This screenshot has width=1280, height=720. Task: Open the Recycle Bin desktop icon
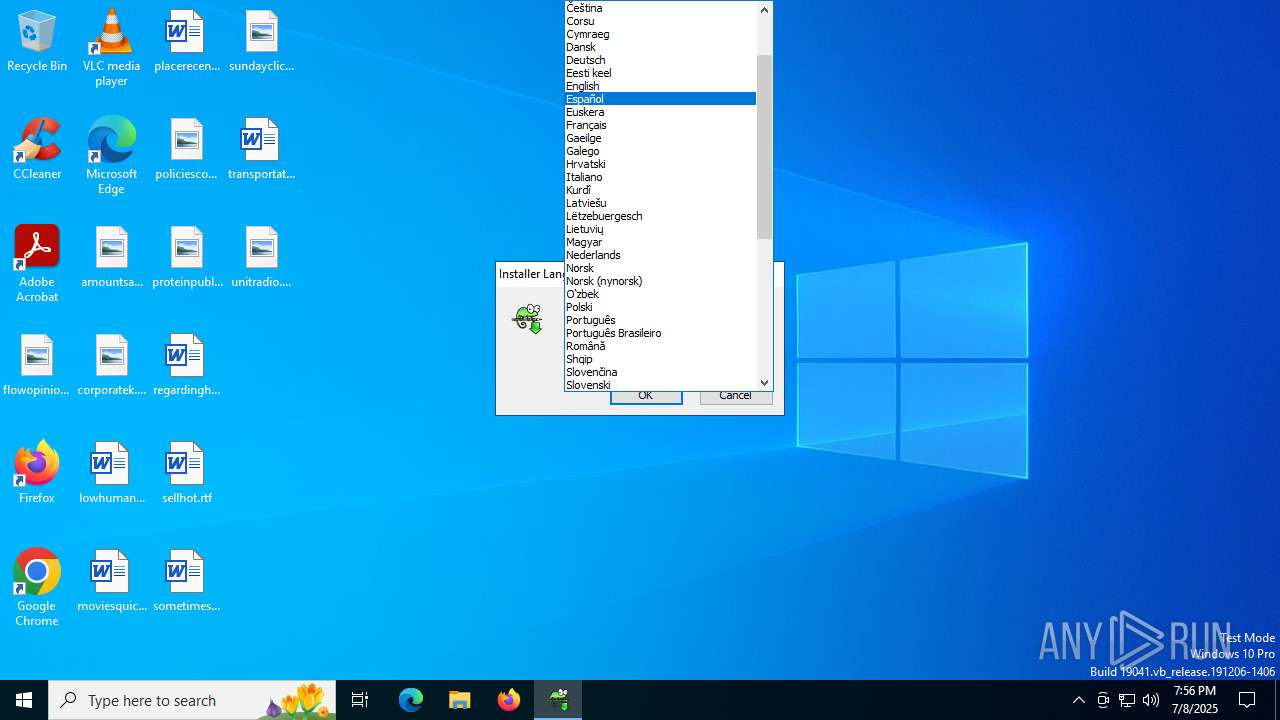(37, 42)
